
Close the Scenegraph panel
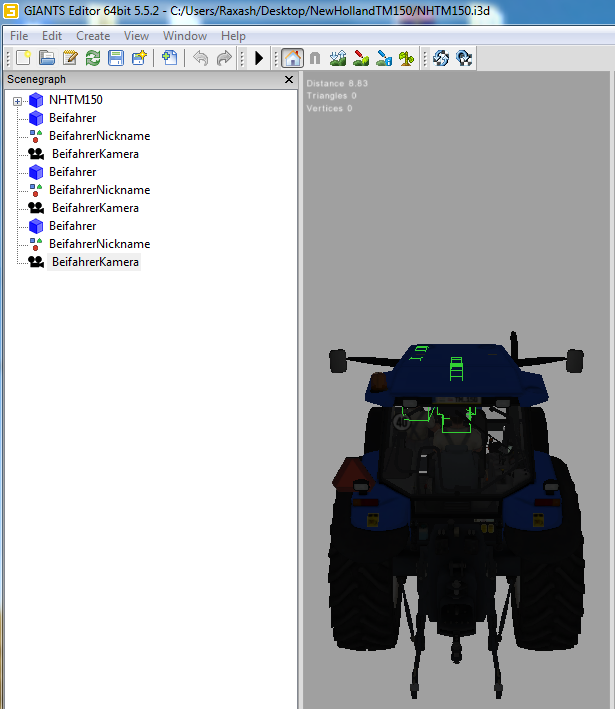[289, 80]
